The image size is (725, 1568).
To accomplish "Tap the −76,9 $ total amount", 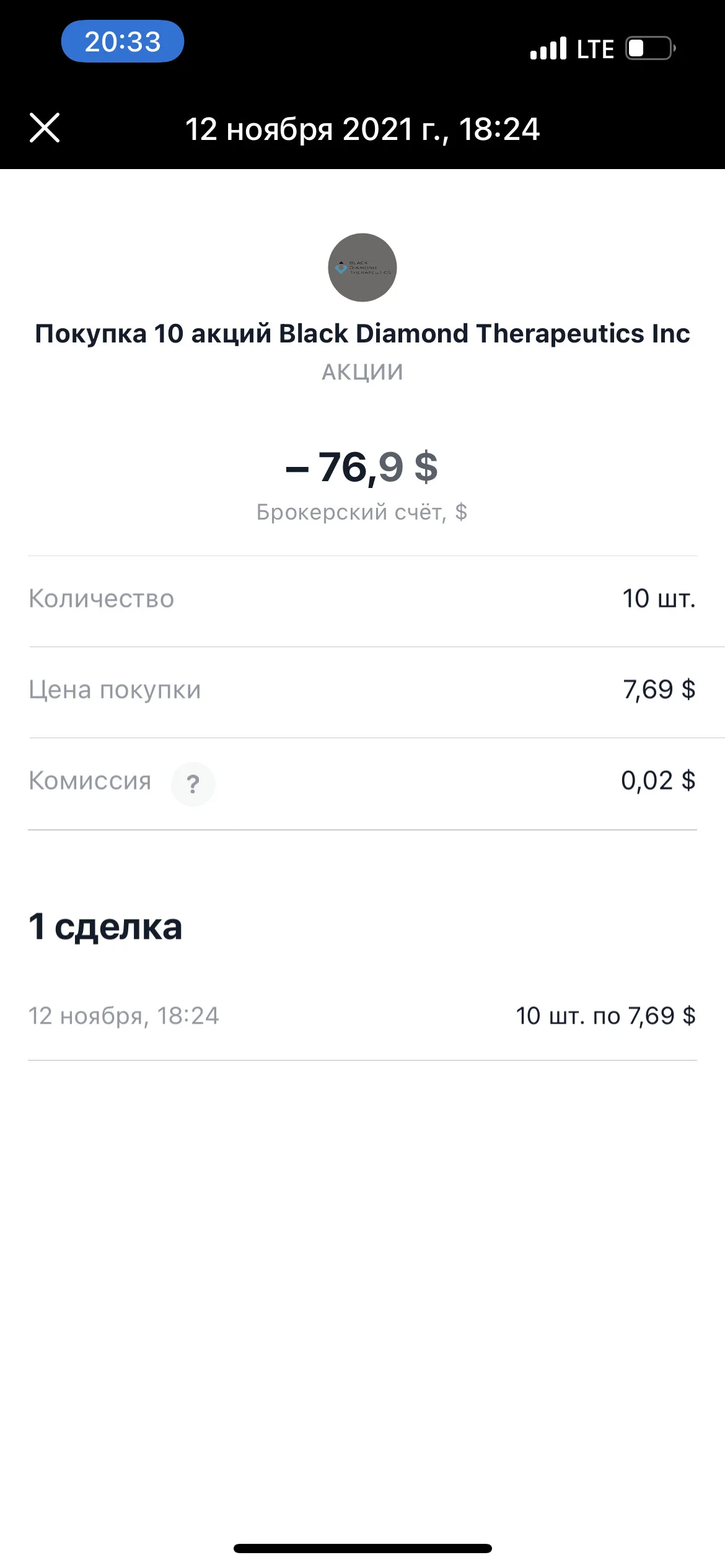I will (362, 467).
